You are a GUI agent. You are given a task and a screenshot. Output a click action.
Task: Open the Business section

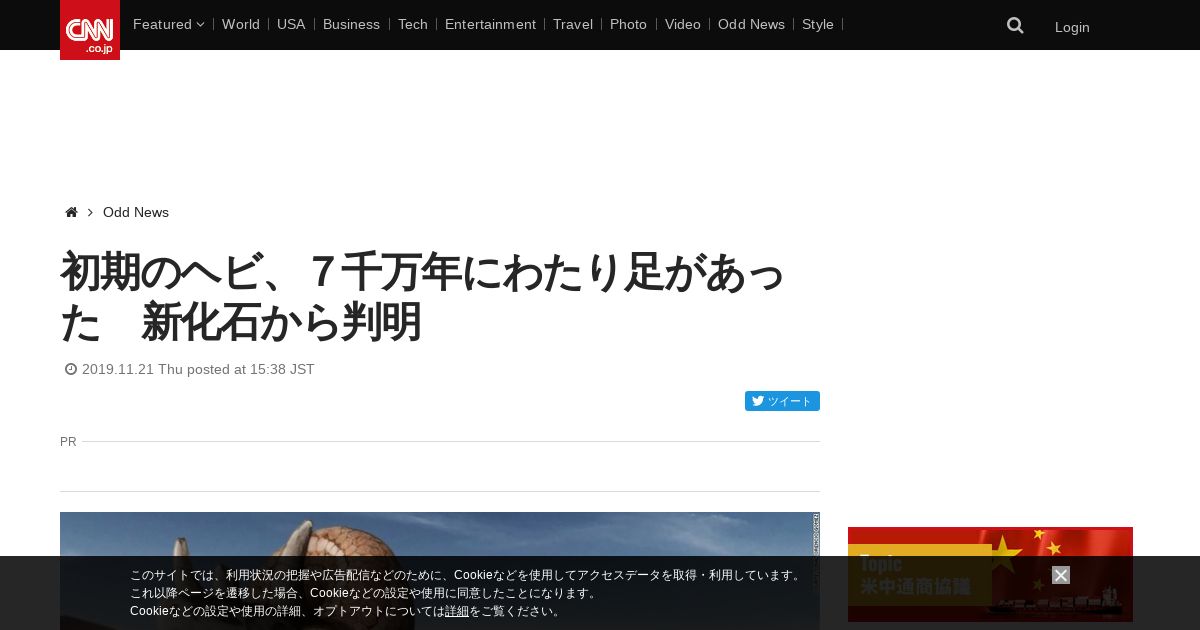351,24
